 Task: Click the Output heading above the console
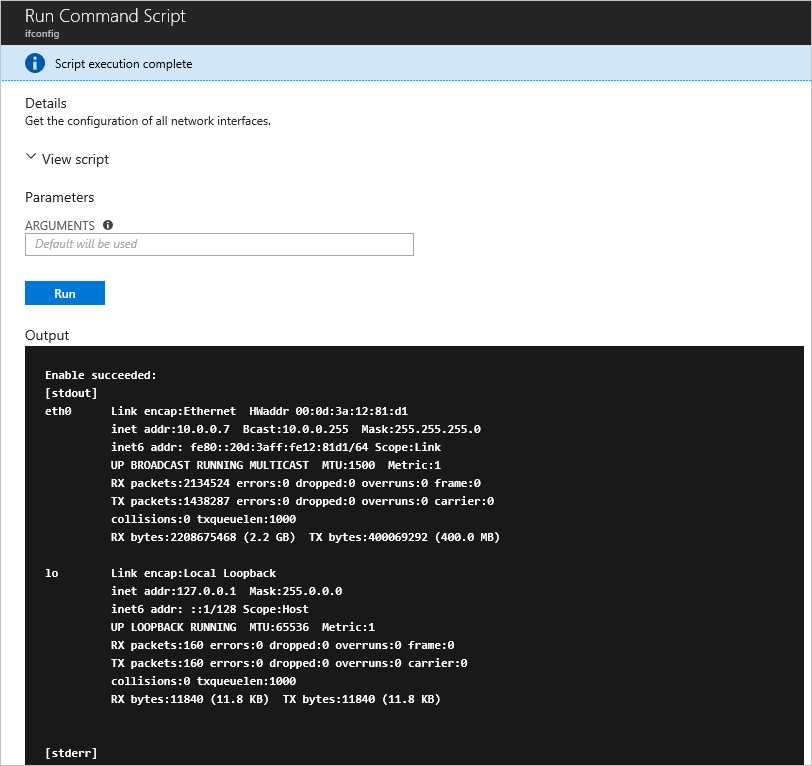(x=46, y=334)
